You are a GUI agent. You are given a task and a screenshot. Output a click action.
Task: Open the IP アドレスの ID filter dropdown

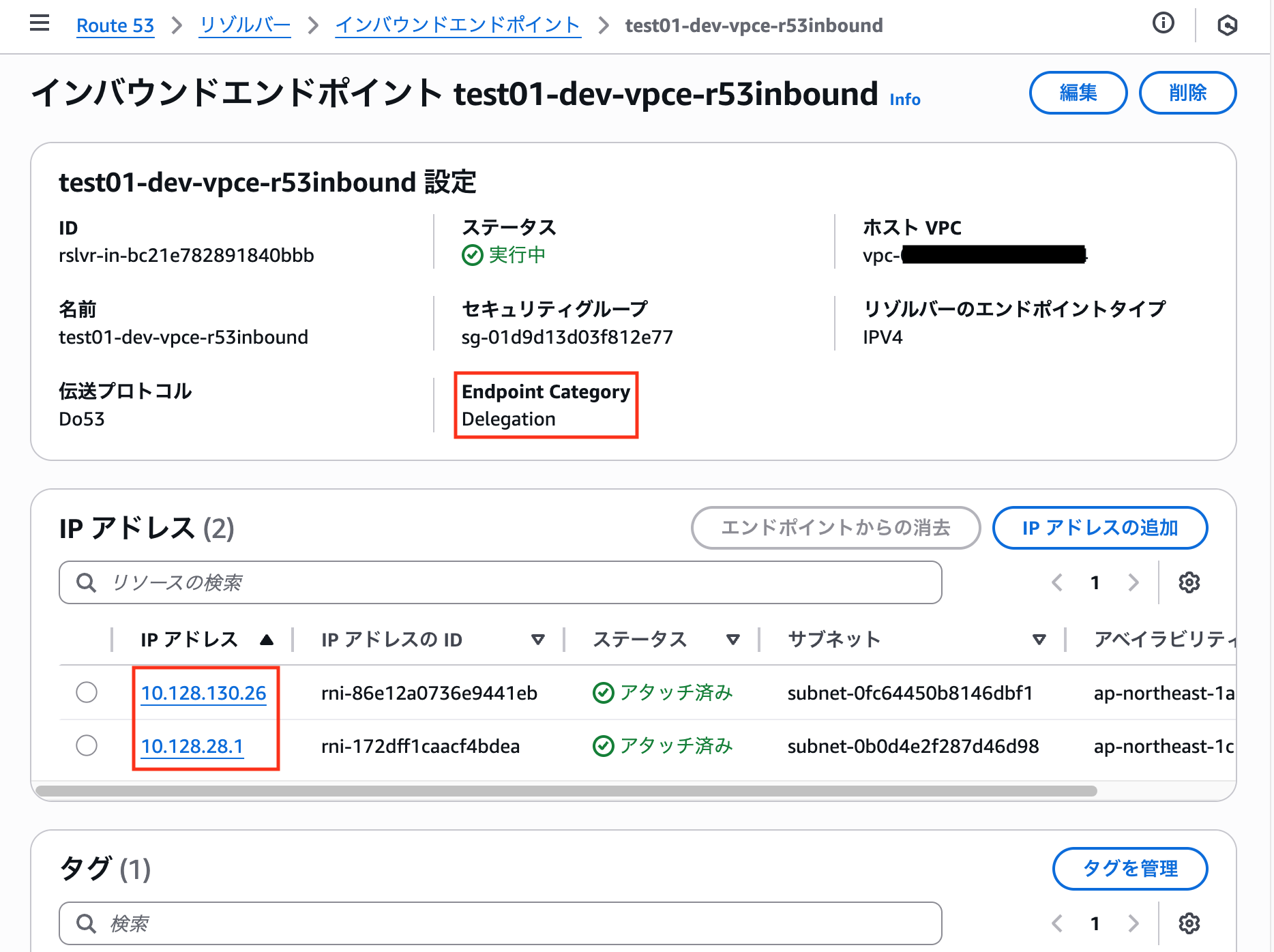click(x=537, y=639)
